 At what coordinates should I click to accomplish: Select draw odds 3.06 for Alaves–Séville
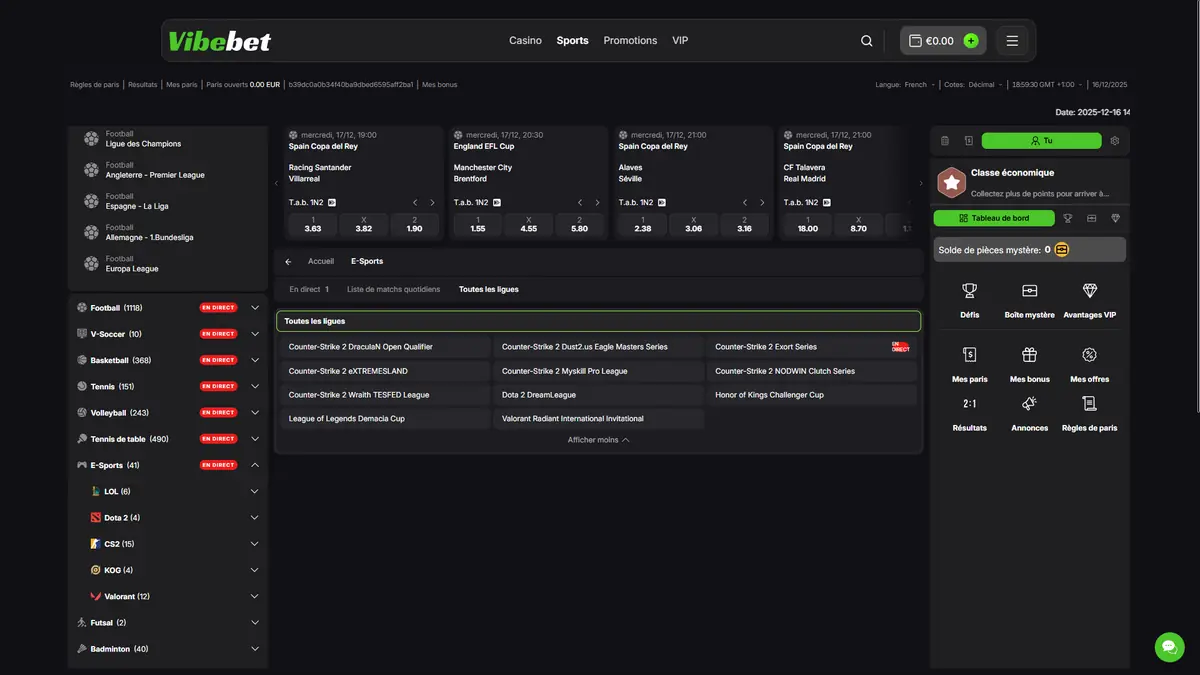click(x=694, y=224)
